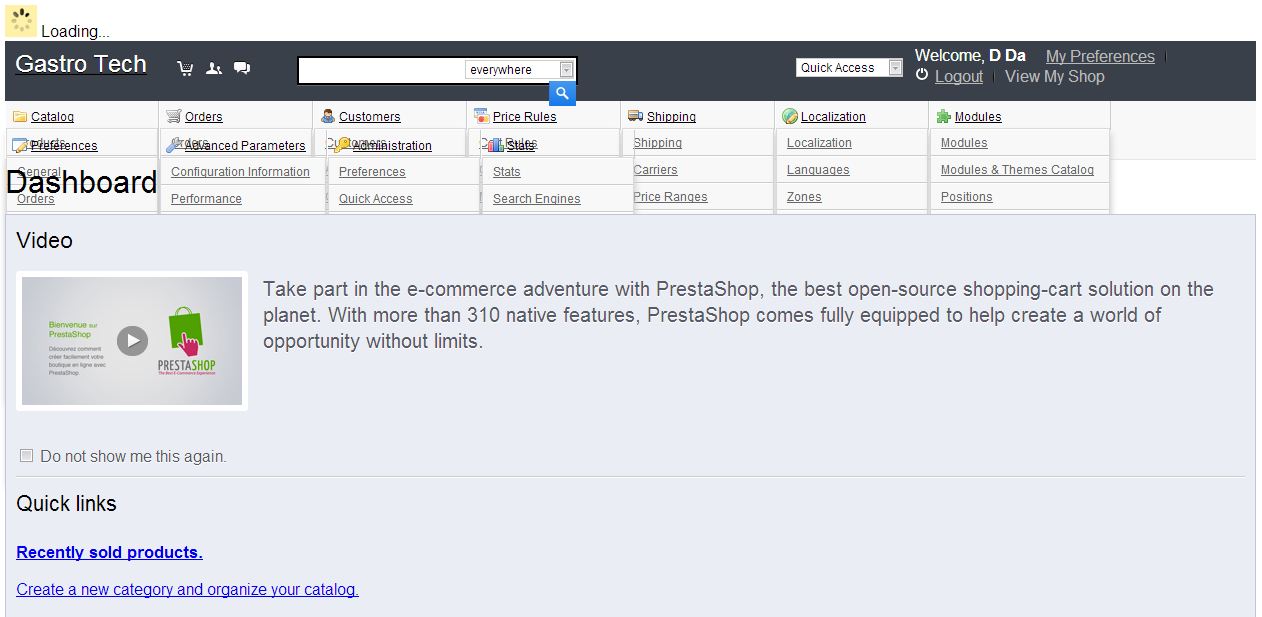
Task: Click the power icon beside Logout
Action: click(922, 76)
